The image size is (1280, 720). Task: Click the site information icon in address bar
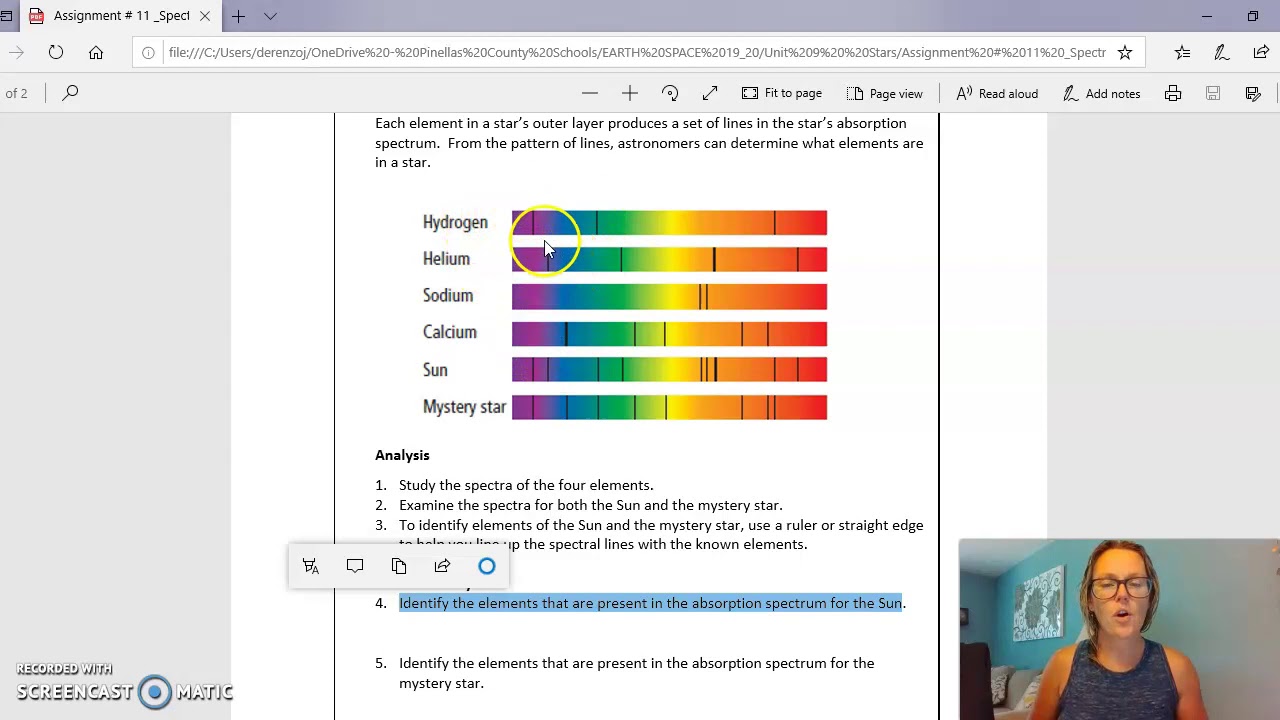tap(148, 52)
